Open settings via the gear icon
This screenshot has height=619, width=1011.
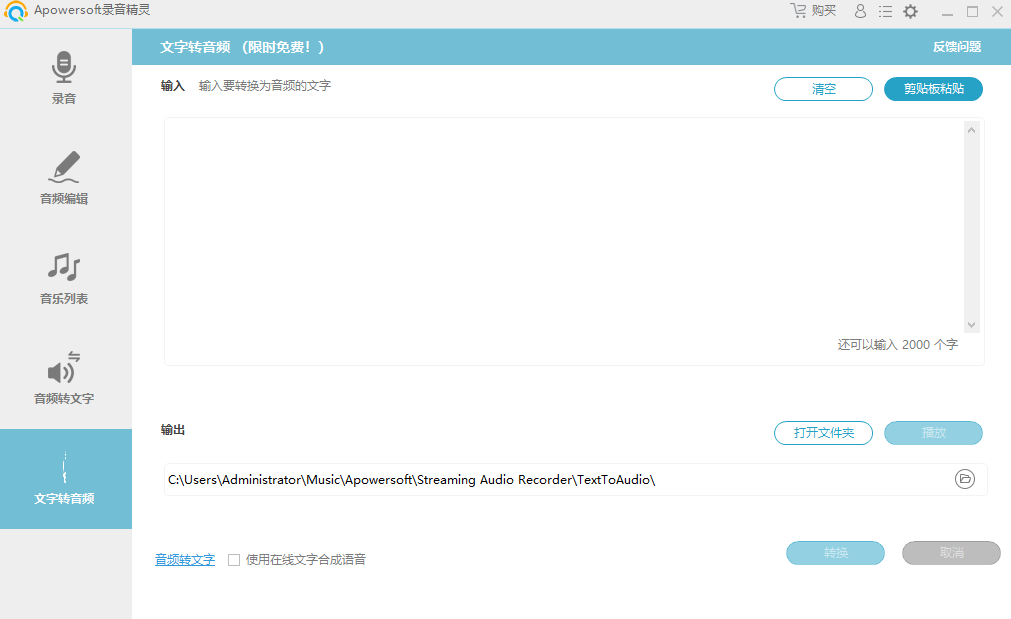(x=910, y=11)
